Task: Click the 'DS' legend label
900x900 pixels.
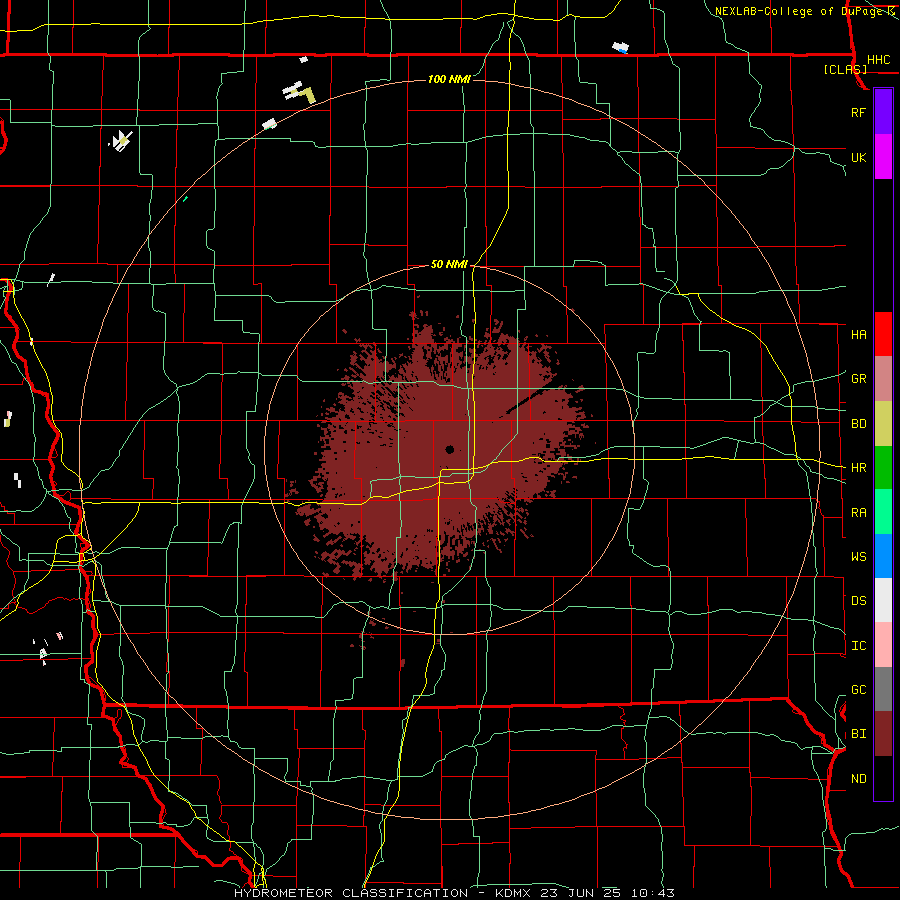Action: coord(859,601)
